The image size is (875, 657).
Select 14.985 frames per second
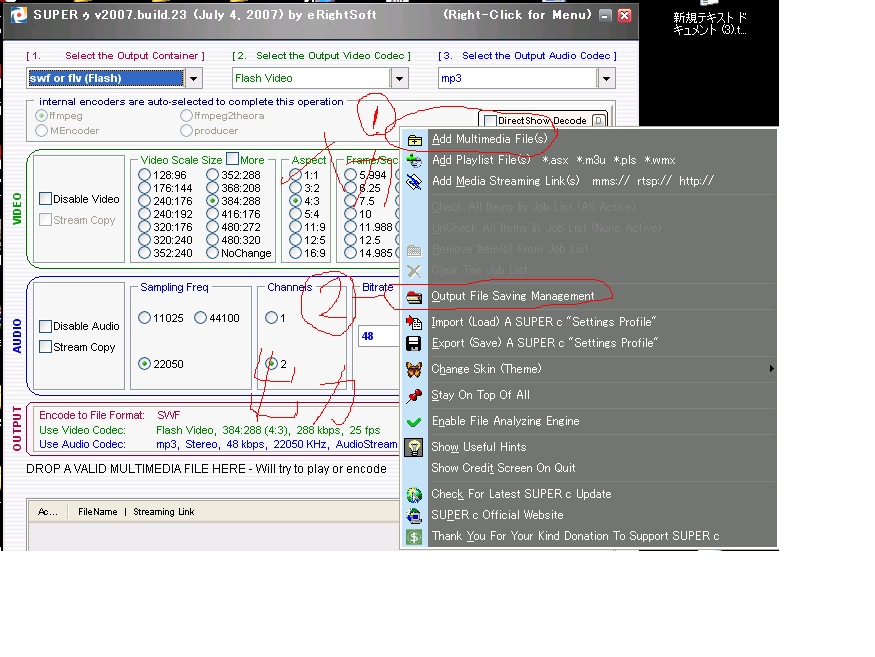click(350, 253)
